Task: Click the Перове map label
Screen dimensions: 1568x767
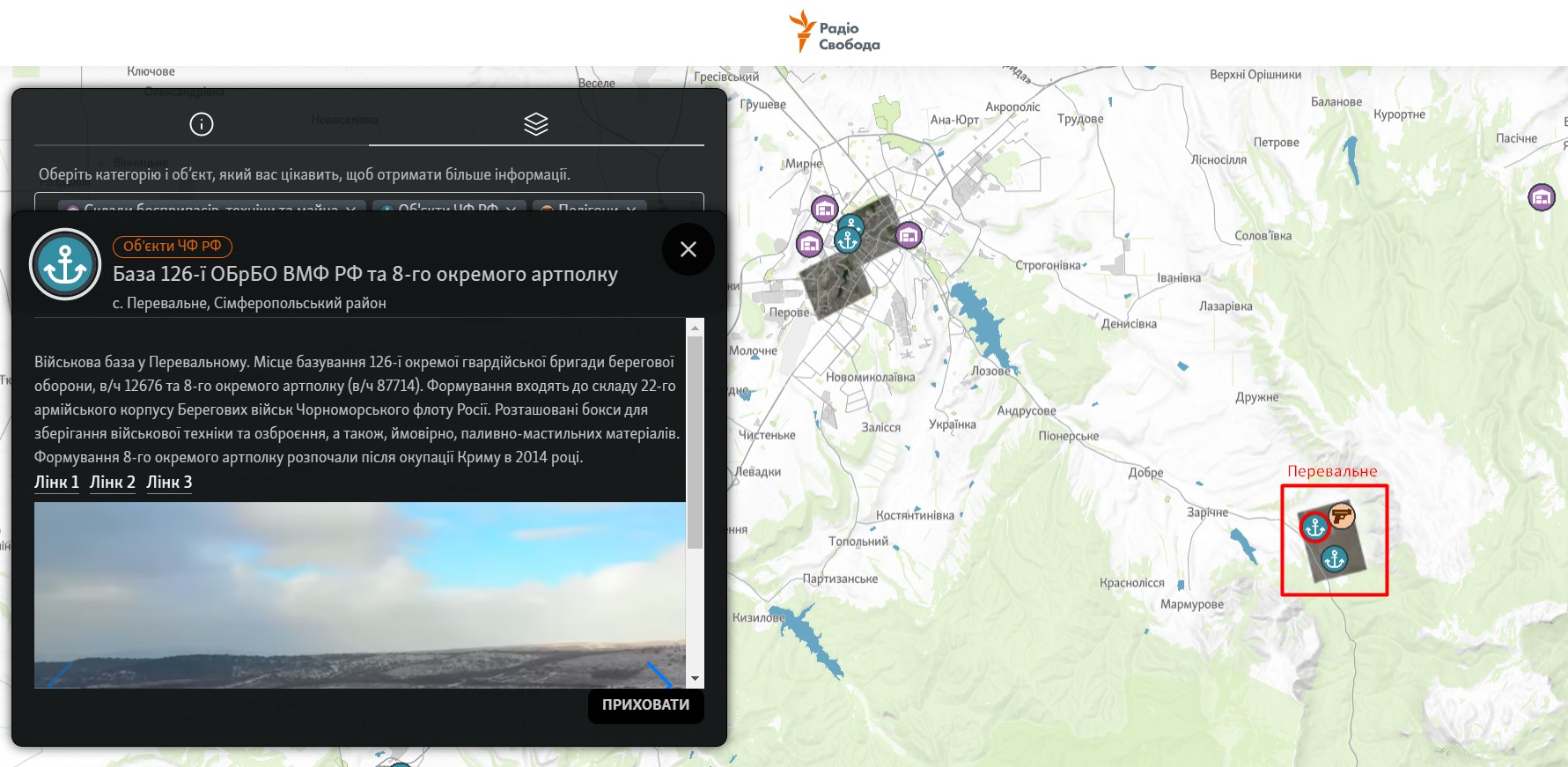Action: coord(789,313)
